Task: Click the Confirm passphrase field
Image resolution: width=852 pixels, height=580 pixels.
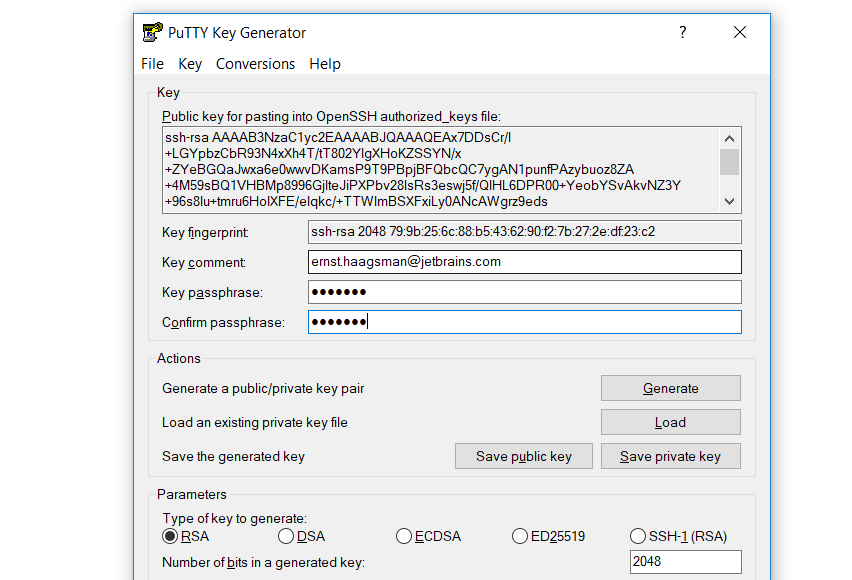Action: 524,322
